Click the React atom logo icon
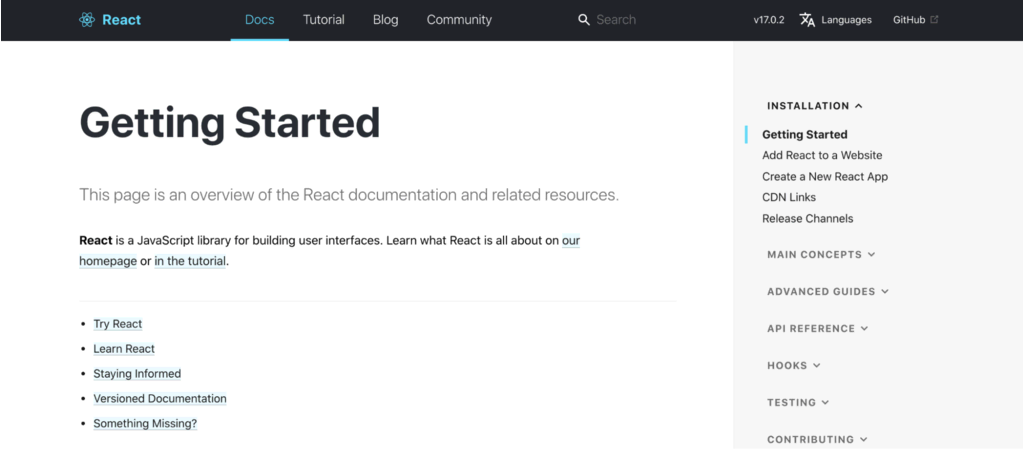This screenshot has height=453, width=1023. click(87, 20)
